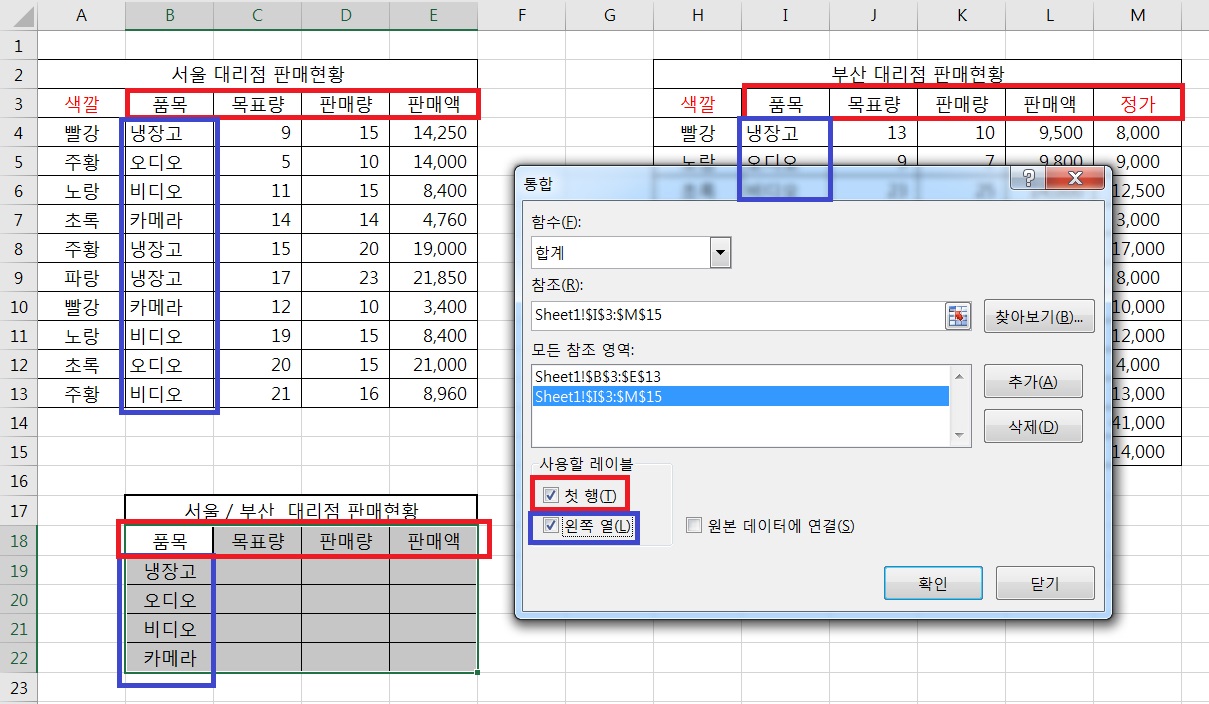Click cell B19 containing 냉장고

[x=169, y=571]
